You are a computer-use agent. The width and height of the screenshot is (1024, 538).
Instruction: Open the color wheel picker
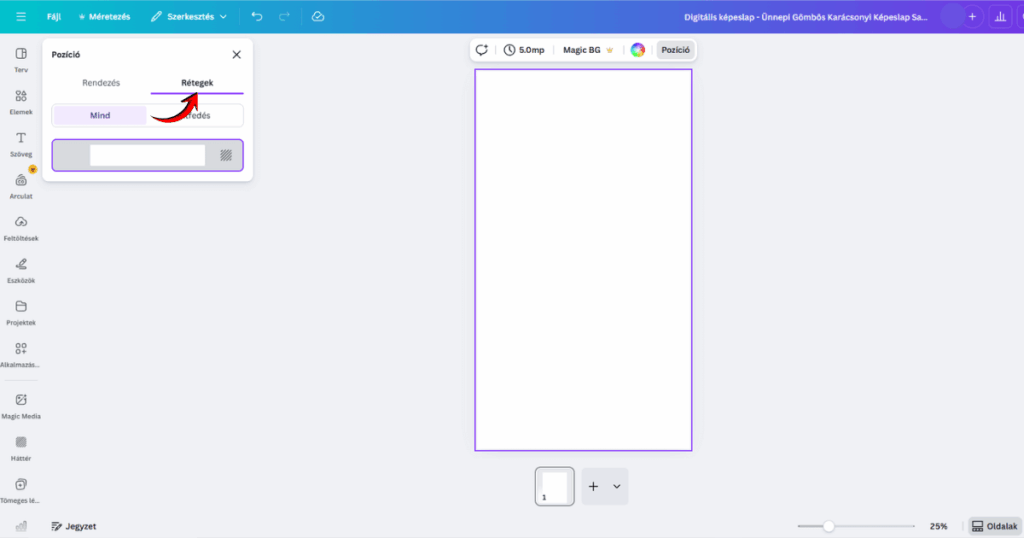(637, 50)
